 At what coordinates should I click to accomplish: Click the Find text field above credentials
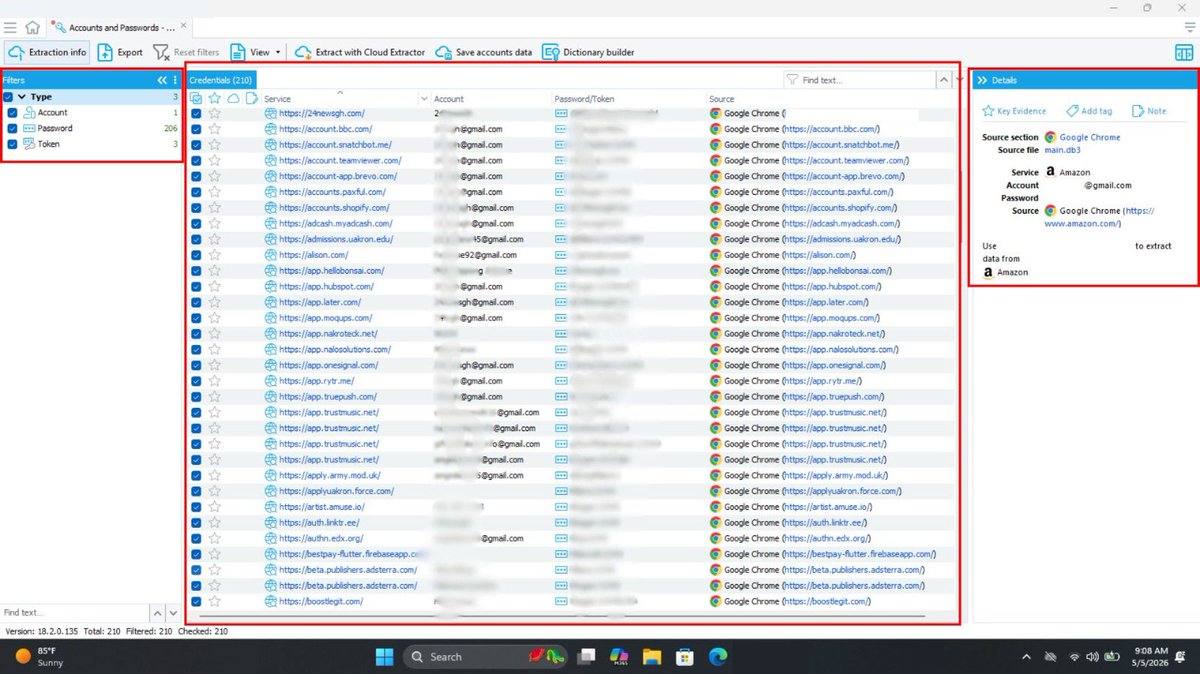coord(859,80)
